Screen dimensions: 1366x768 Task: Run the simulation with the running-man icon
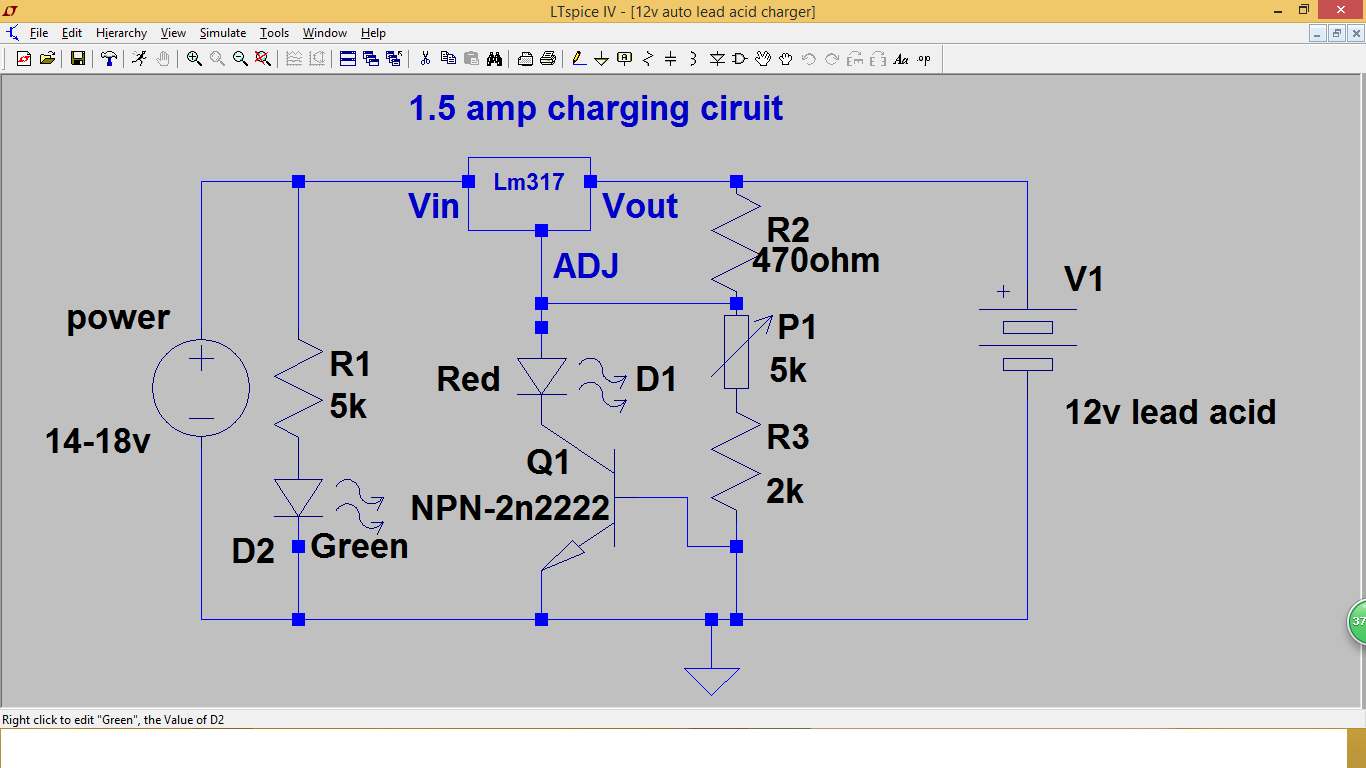(x=139, y=58)
